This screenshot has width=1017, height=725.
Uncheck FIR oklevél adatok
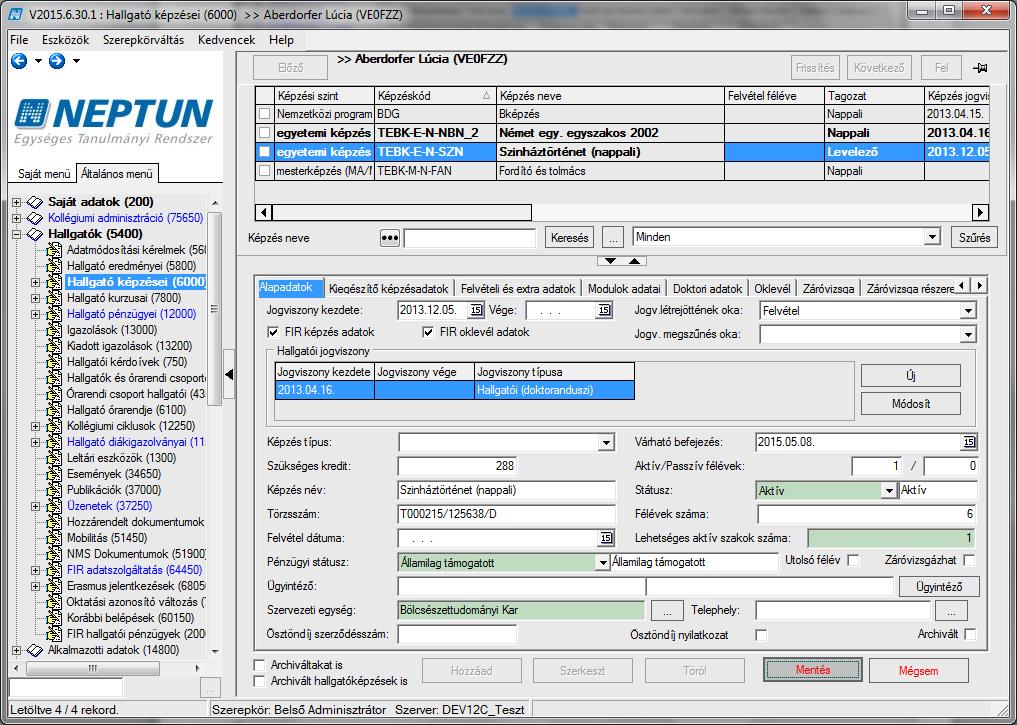(427, 332)
